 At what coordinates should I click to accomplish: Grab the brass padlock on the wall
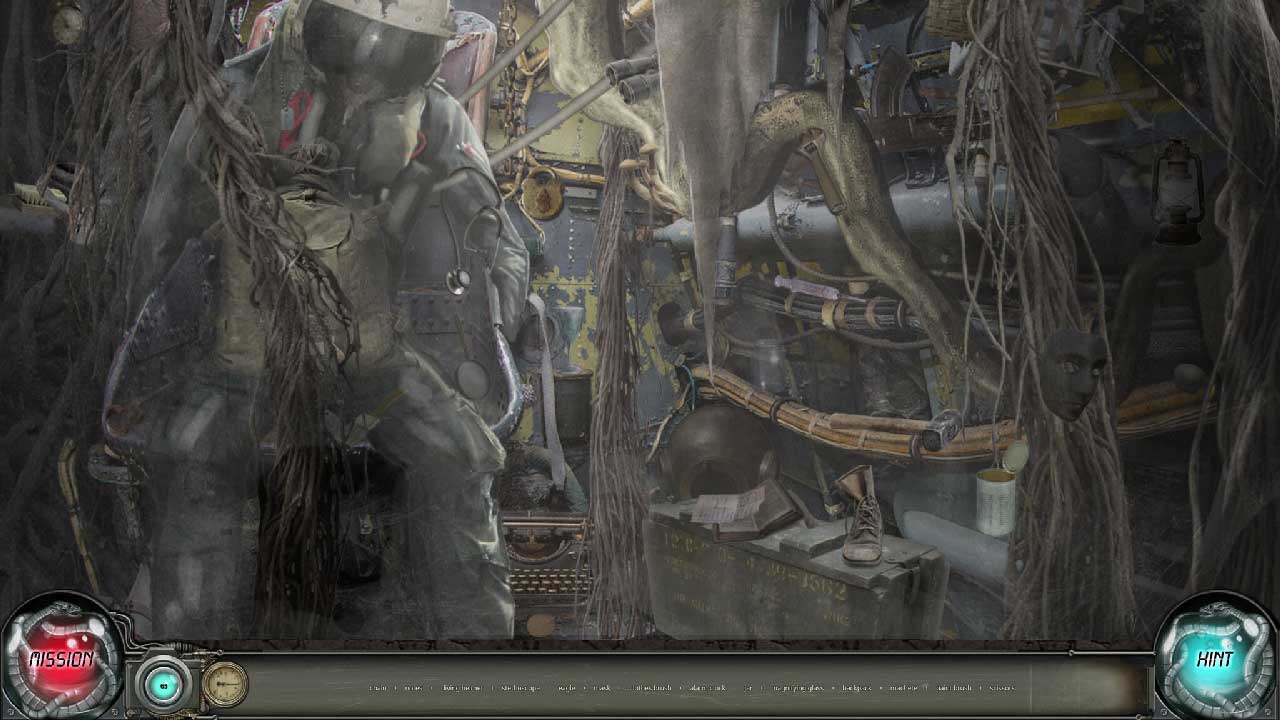click(x=543, y=193)
